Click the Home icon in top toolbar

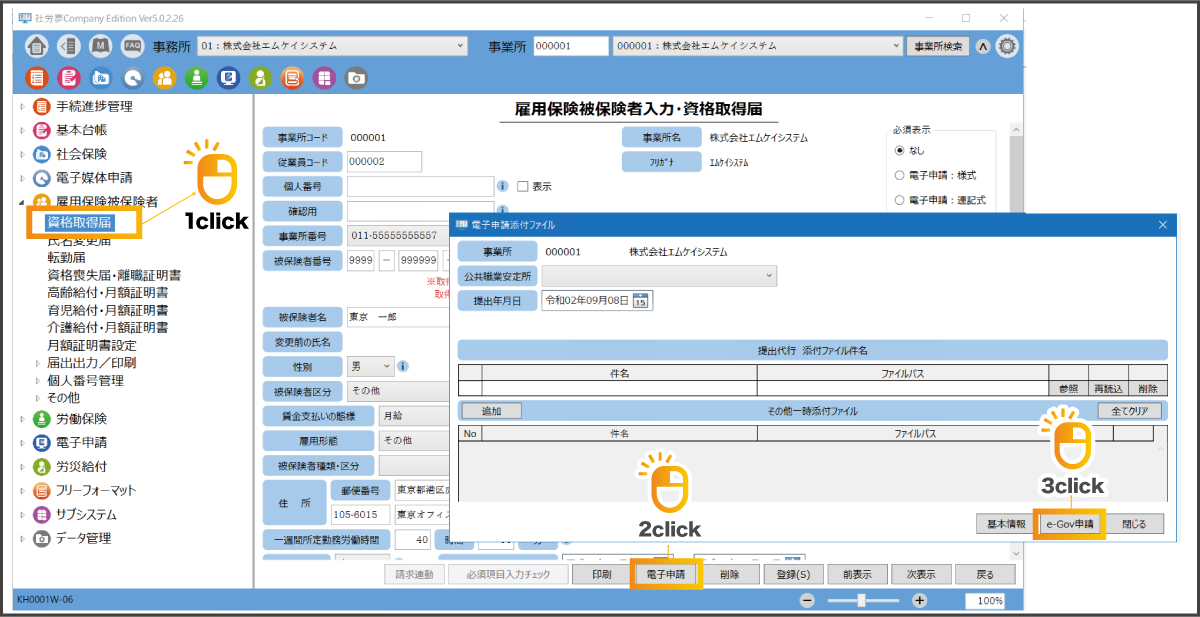tap(37, 46)
